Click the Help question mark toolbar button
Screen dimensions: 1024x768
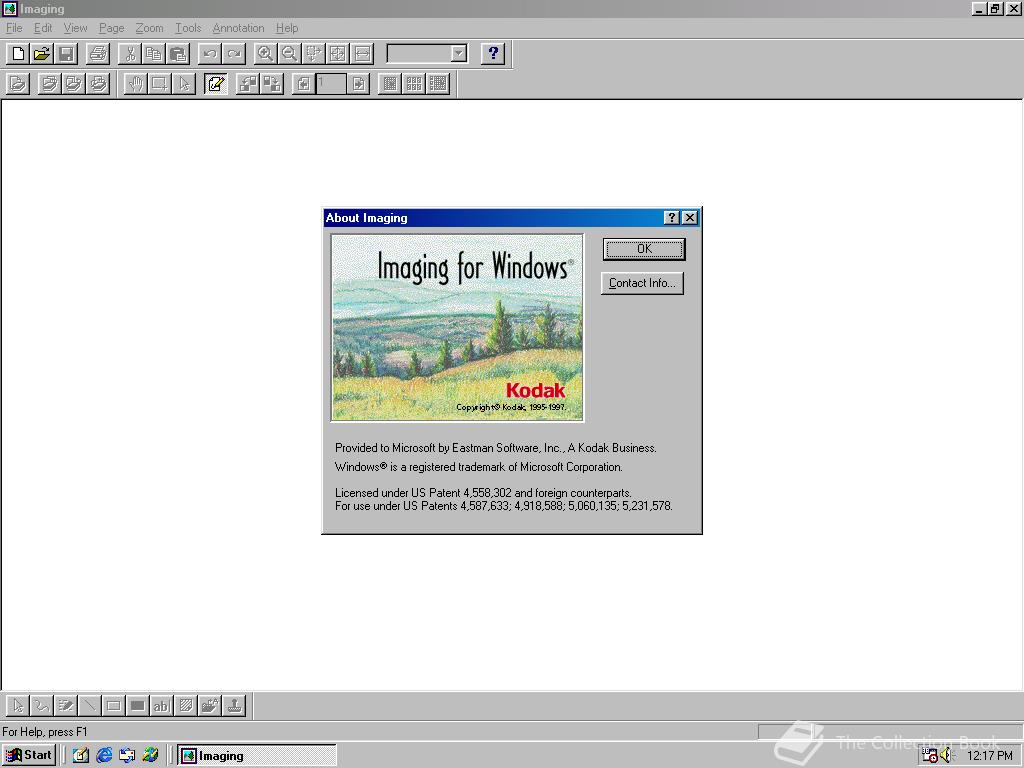pos(493,54)
